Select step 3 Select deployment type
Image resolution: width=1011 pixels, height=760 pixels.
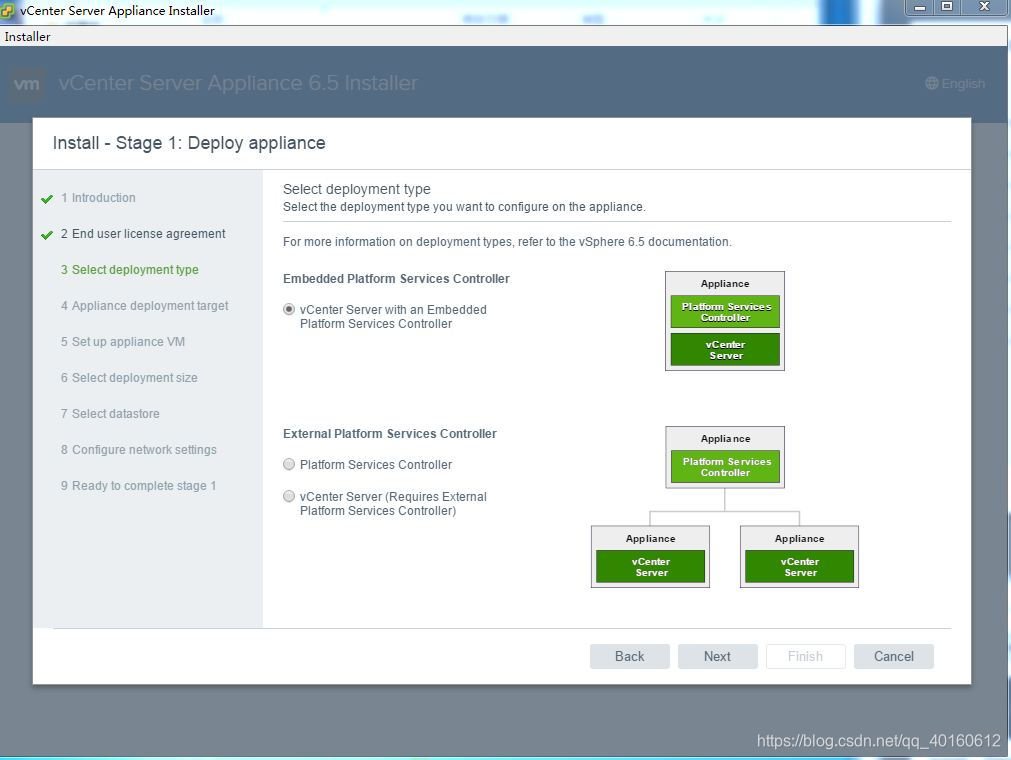[x=130, y=270]
